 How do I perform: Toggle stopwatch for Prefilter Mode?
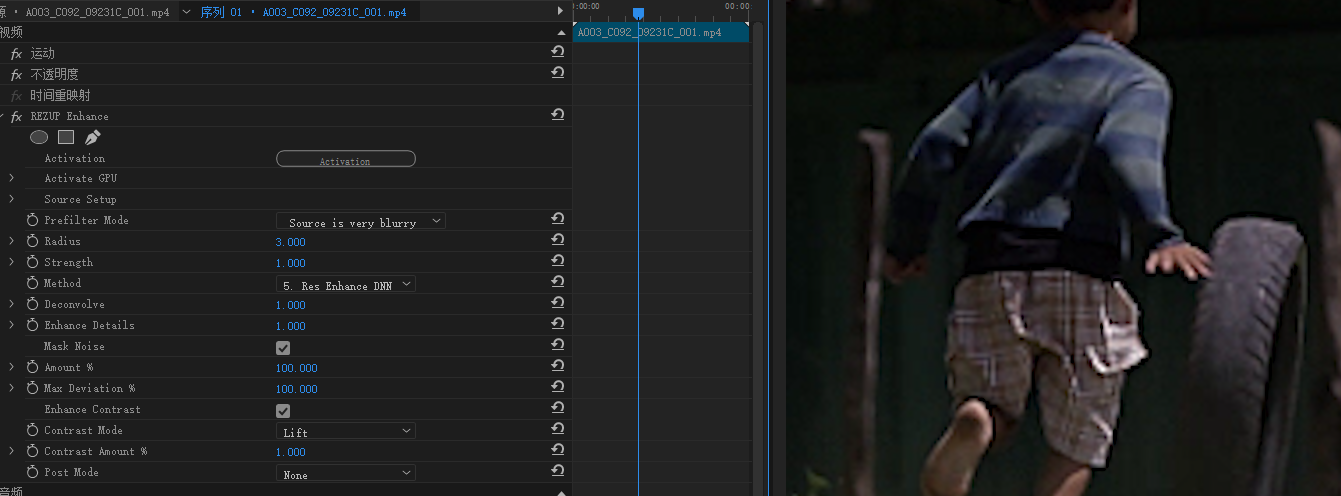tap(32, 220)
